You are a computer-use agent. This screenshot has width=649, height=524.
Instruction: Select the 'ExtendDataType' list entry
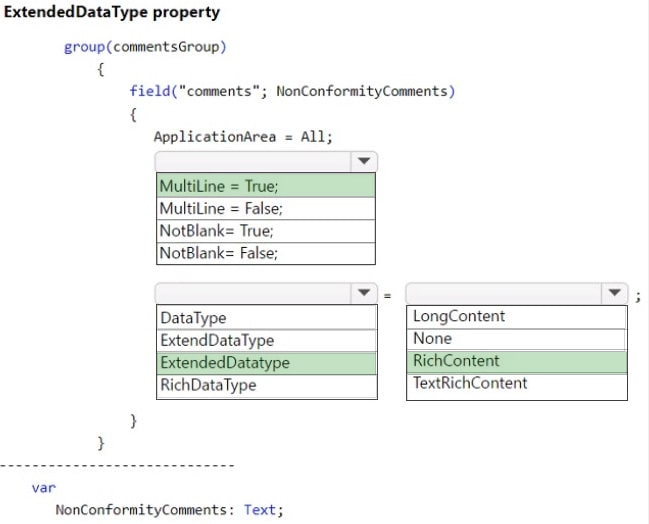pyautogui.click(x=266, y=340)
